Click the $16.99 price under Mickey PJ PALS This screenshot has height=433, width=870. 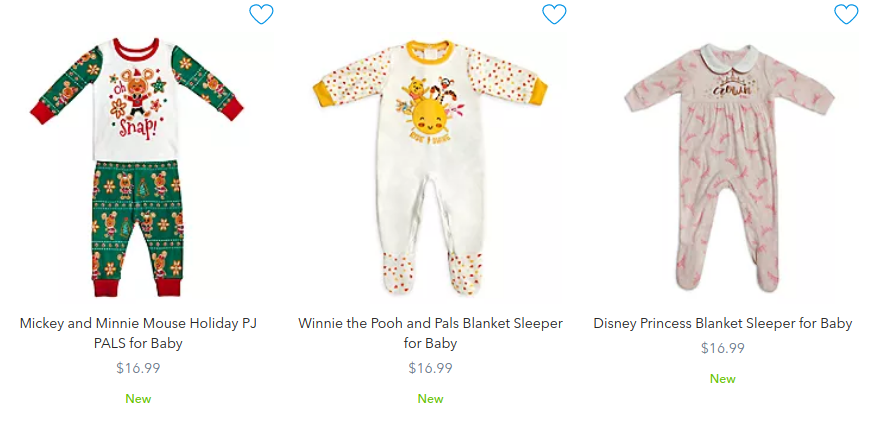pyautogui.click(x=138, y=368)
